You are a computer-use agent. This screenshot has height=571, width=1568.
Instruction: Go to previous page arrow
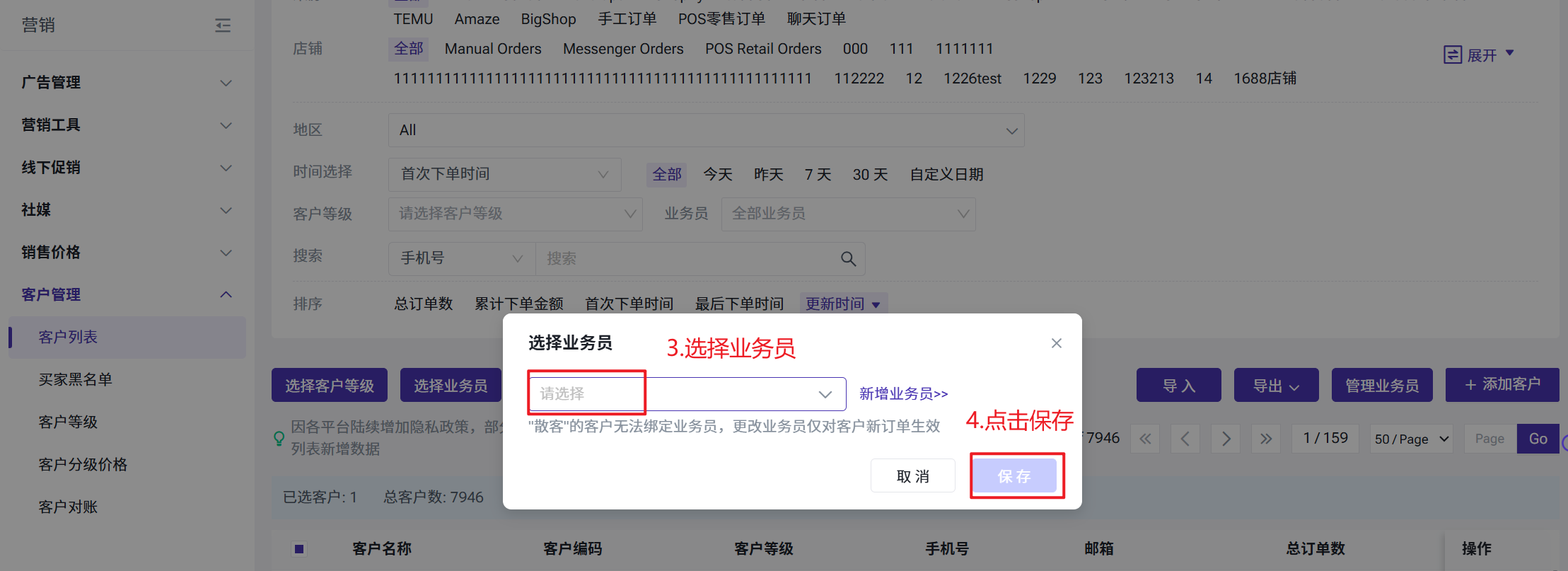pyautogui.click(x=1185, y=439)
